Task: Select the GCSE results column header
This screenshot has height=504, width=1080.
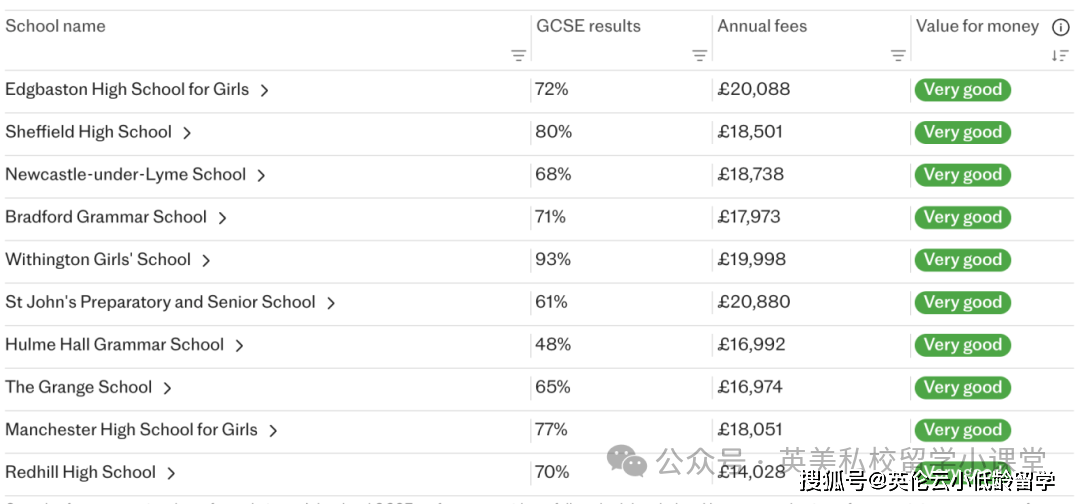Action: (588, 27)
